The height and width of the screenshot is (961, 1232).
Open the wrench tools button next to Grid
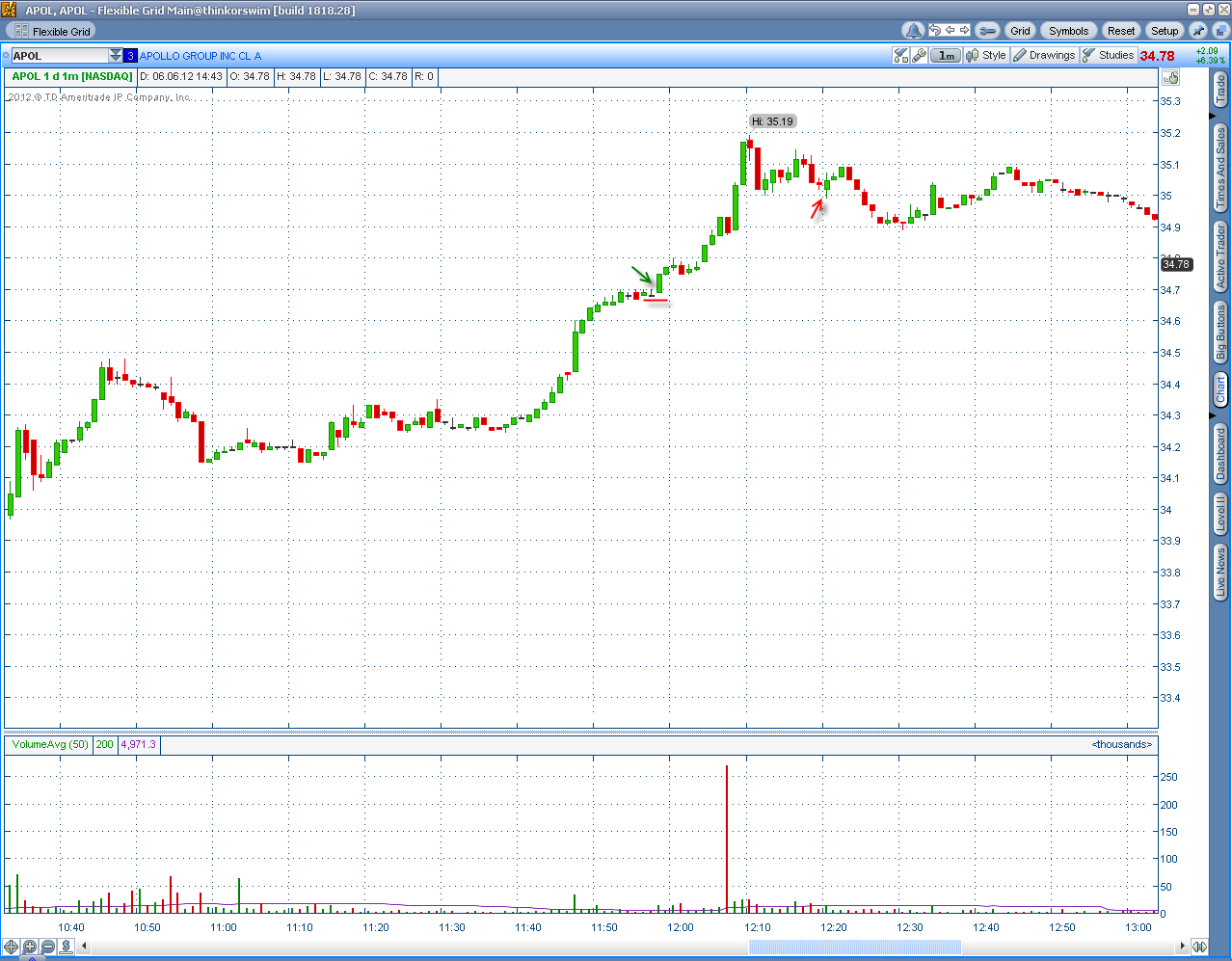coord(988,31)
